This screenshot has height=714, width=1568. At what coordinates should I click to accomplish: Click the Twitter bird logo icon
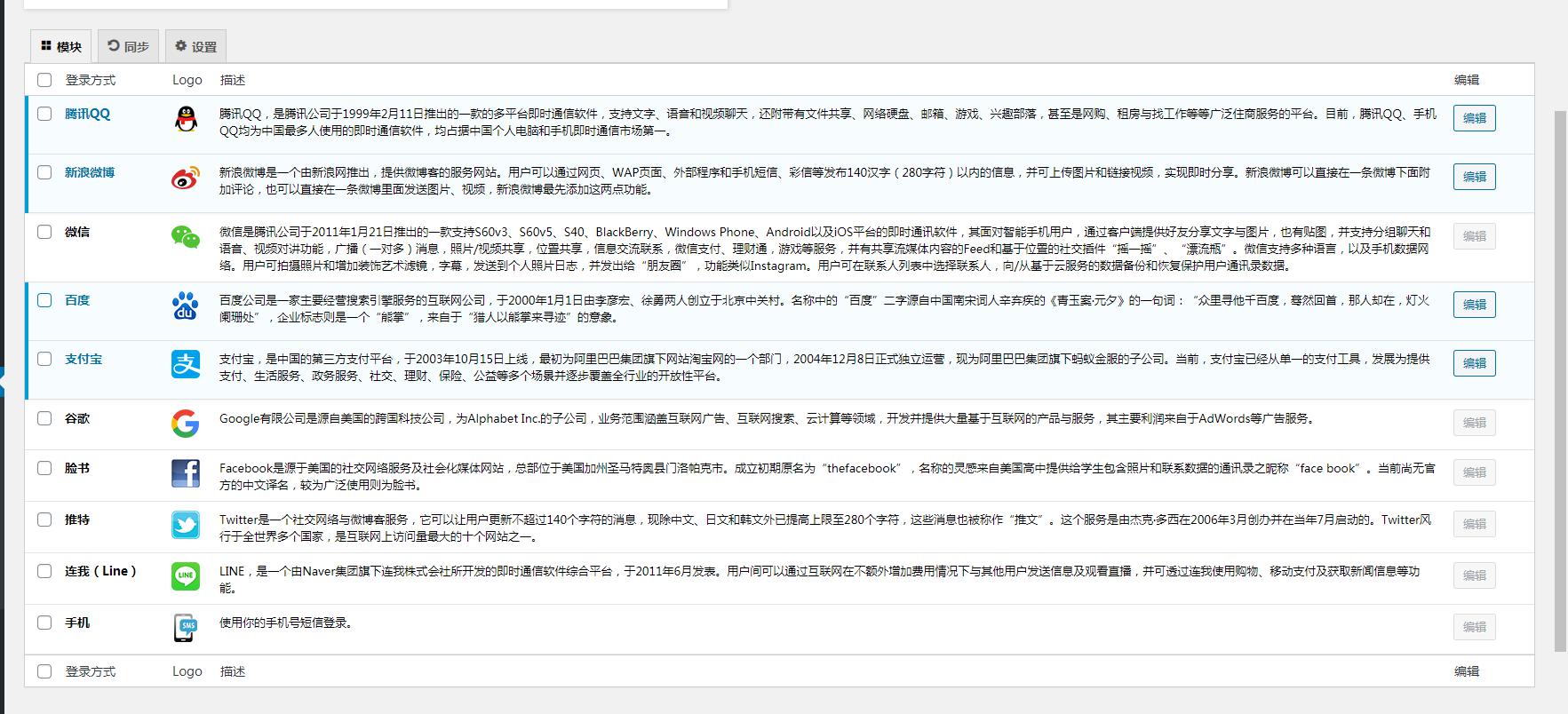tap(186, 524)
